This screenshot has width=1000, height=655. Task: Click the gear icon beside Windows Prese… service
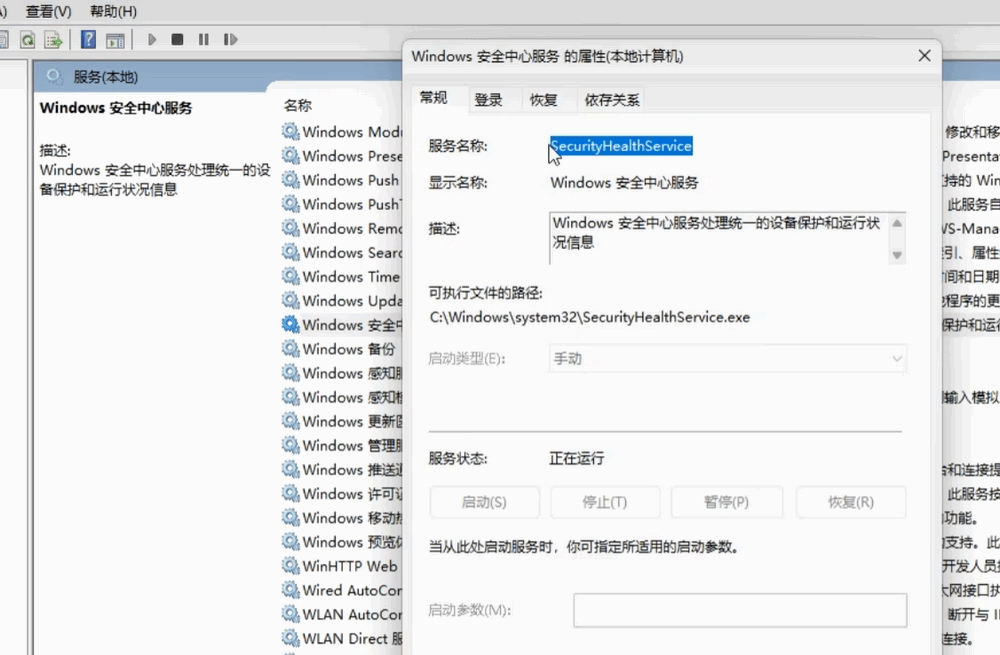pyautogui.click(x=291, y=156)
